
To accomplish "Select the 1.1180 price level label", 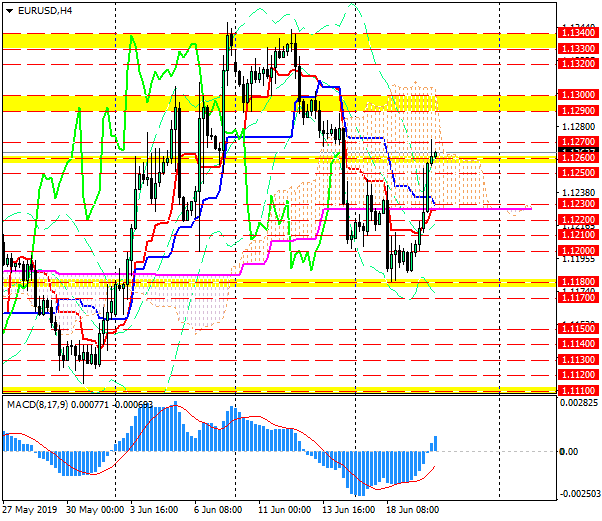I will (578, 282).
